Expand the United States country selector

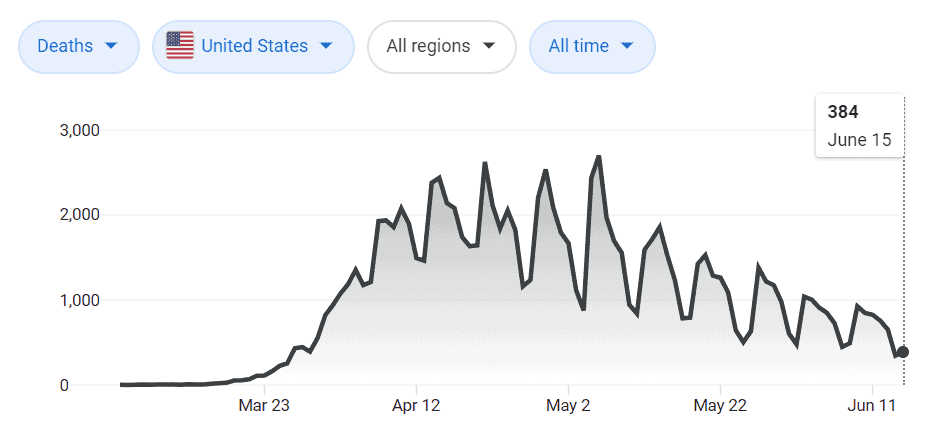(x=253, y=46)
